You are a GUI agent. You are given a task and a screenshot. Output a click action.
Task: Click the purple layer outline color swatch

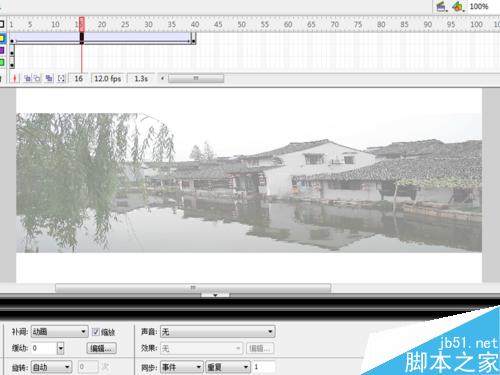[2, 50]
